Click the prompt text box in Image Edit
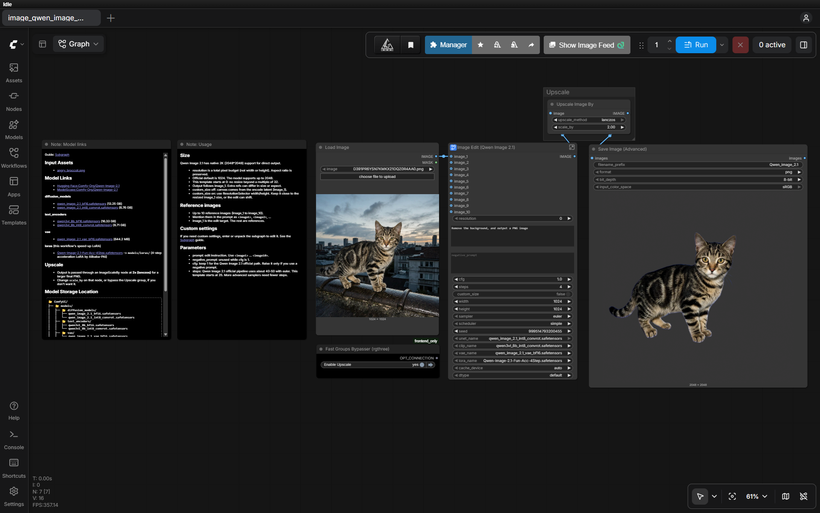 512,236
